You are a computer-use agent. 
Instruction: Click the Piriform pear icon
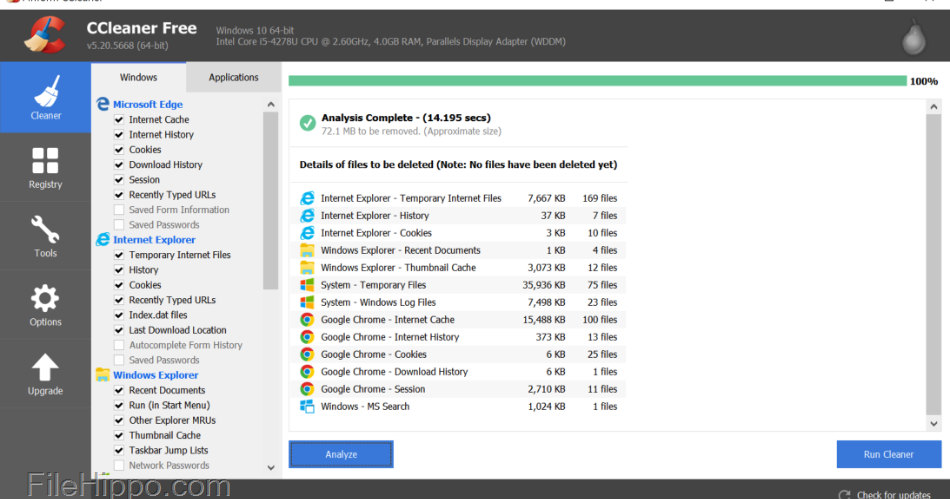click(914, 39)
